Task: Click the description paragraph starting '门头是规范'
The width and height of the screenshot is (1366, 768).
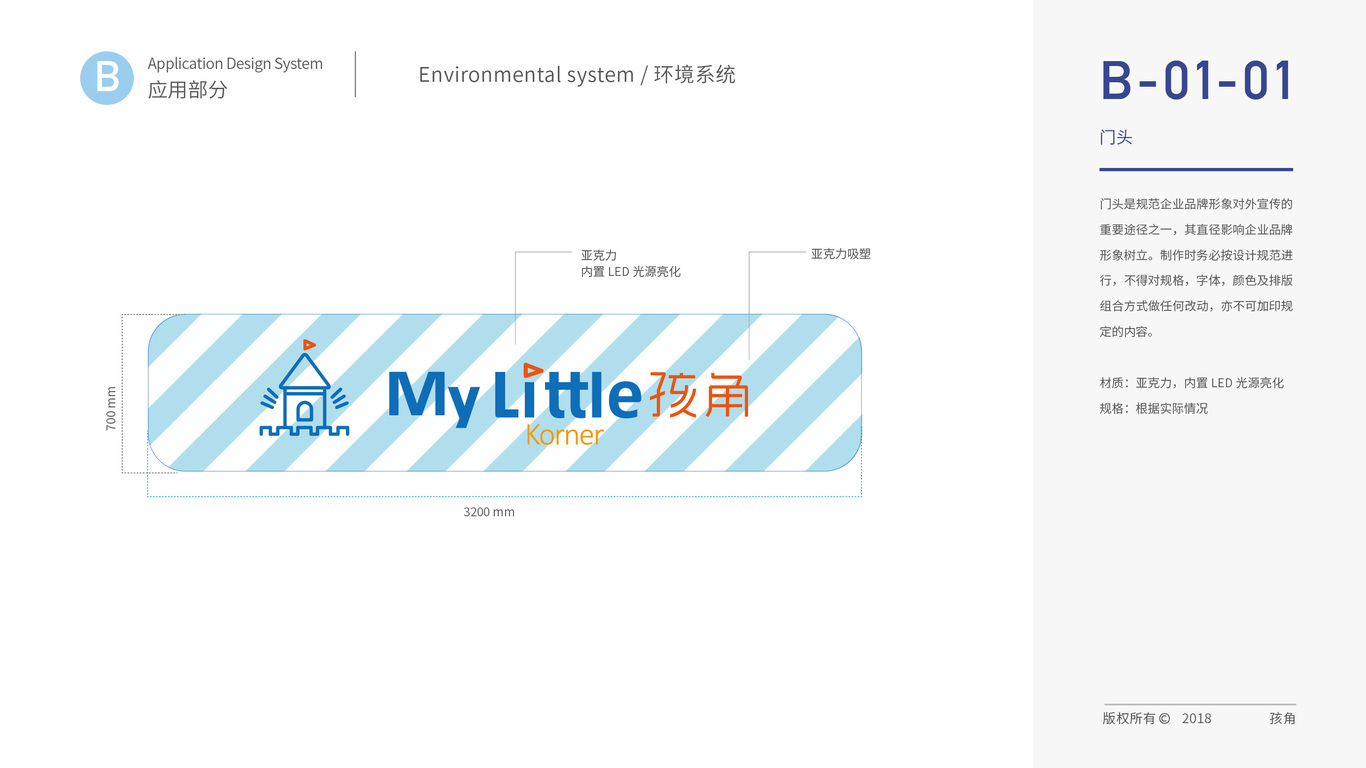Action: coord(1197,268)
